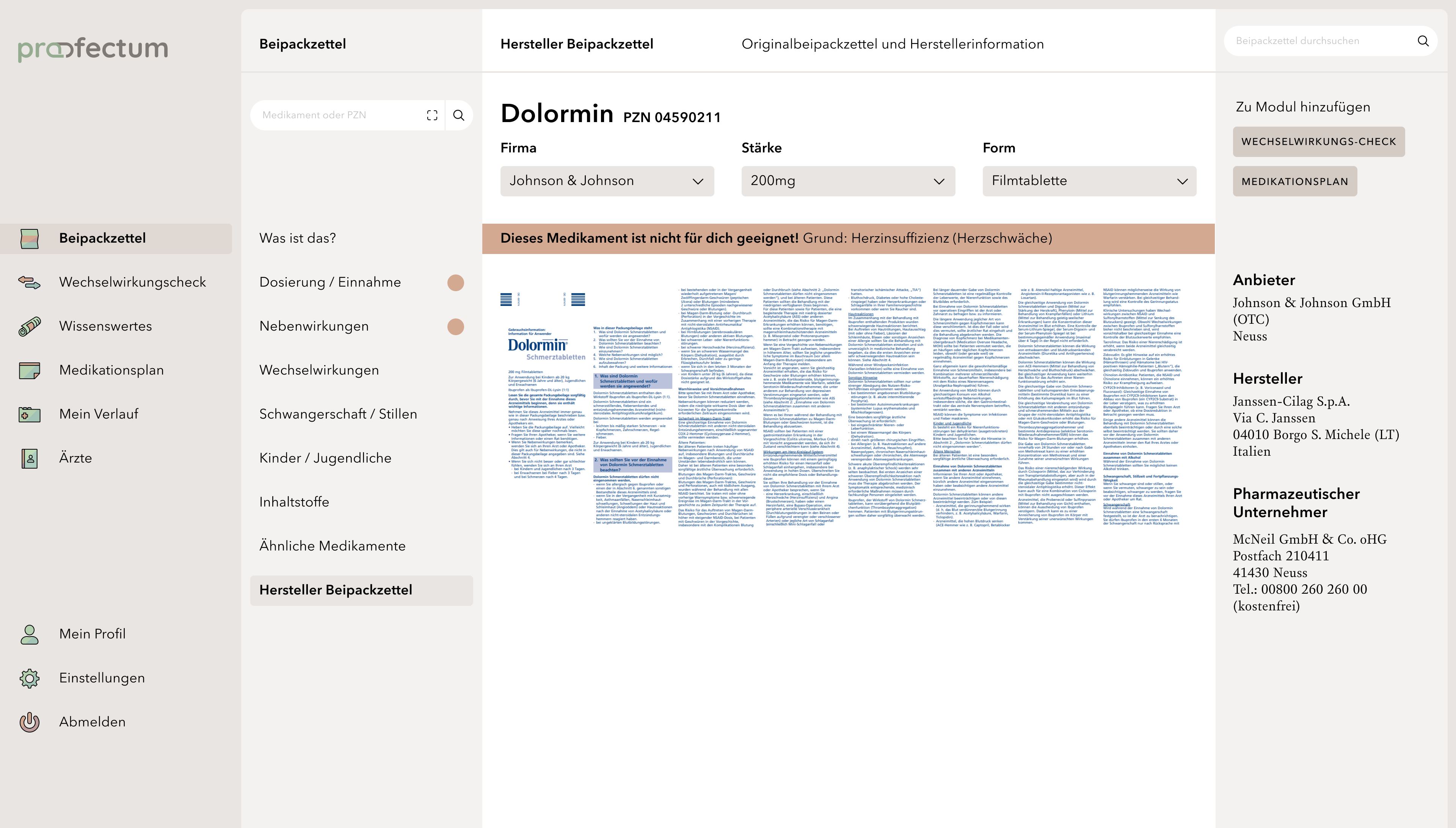Screen dimensions: 1456x828
Task: Click the Abmelden power icon
Action: tap(30, 722)
